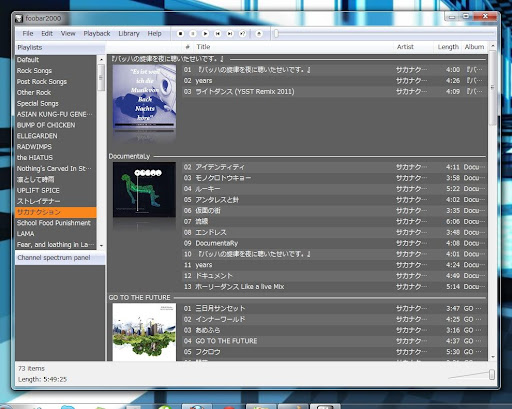Select track 08 エンドレス
Image resolution: width=512 pixels, height=409 pixels.
pos(334,232)
